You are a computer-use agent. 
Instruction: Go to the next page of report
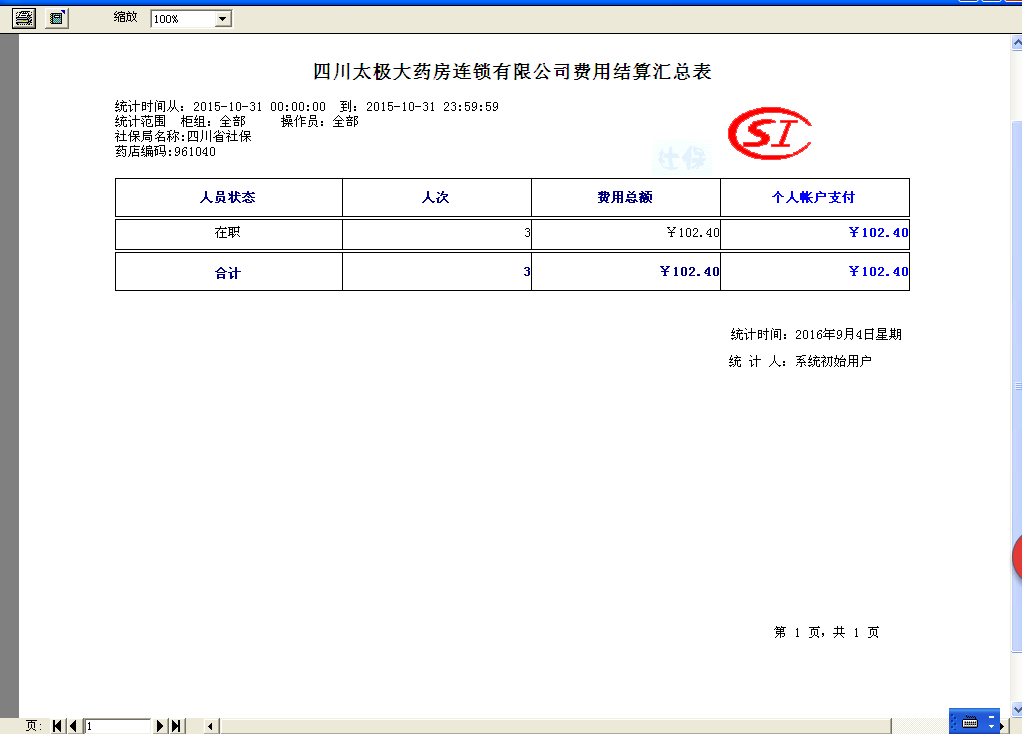click(x=160, y=726)
